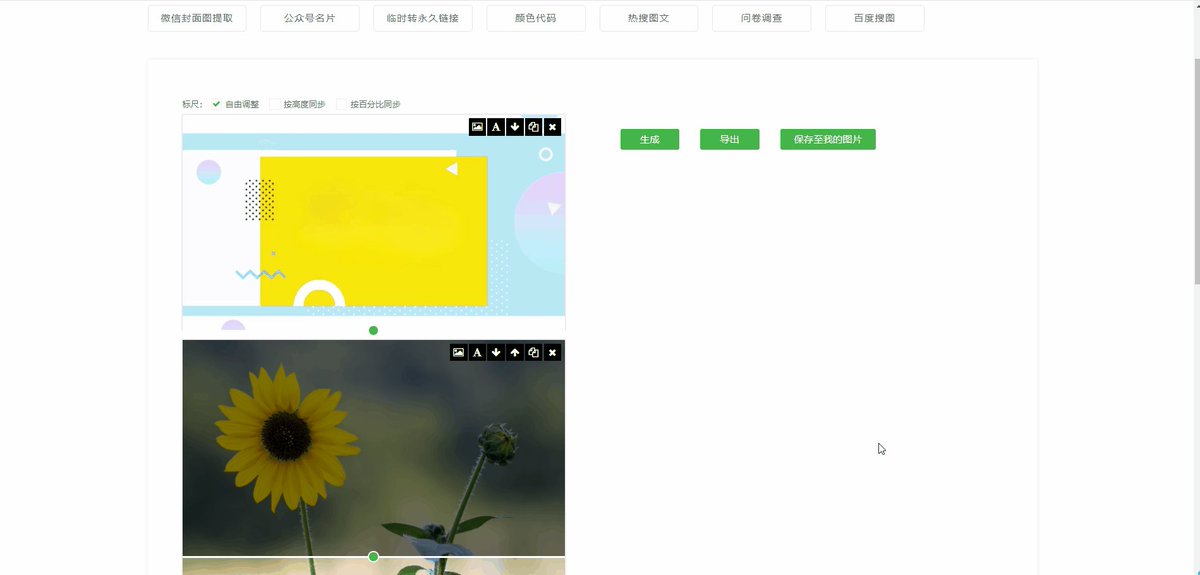Delete yellow banner block with X icon
Image resolution: width=1200 pixels, height=575 pixels.
pos(553,127)
